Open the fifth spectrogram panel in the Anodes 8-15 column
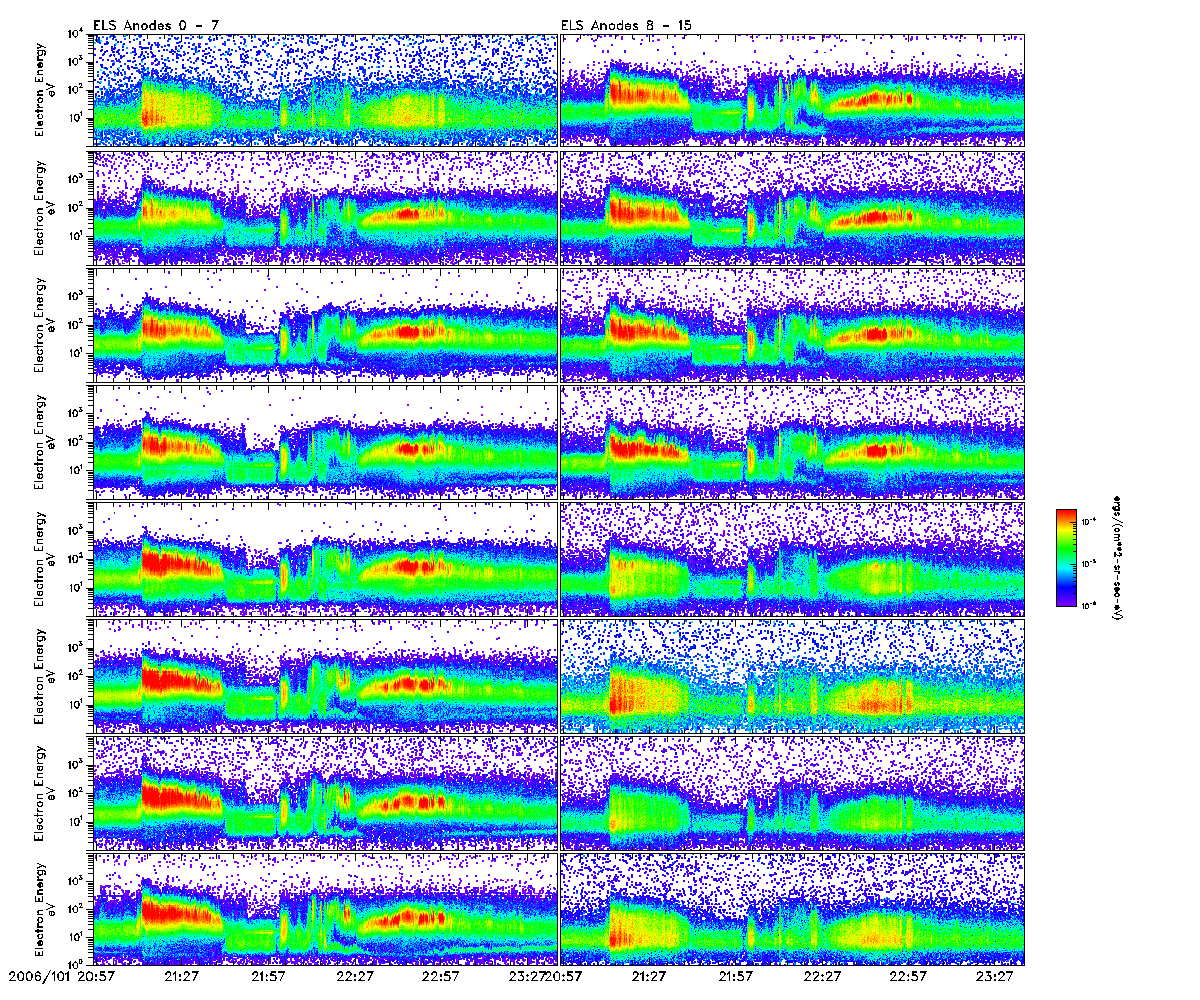 click(793, 559)
